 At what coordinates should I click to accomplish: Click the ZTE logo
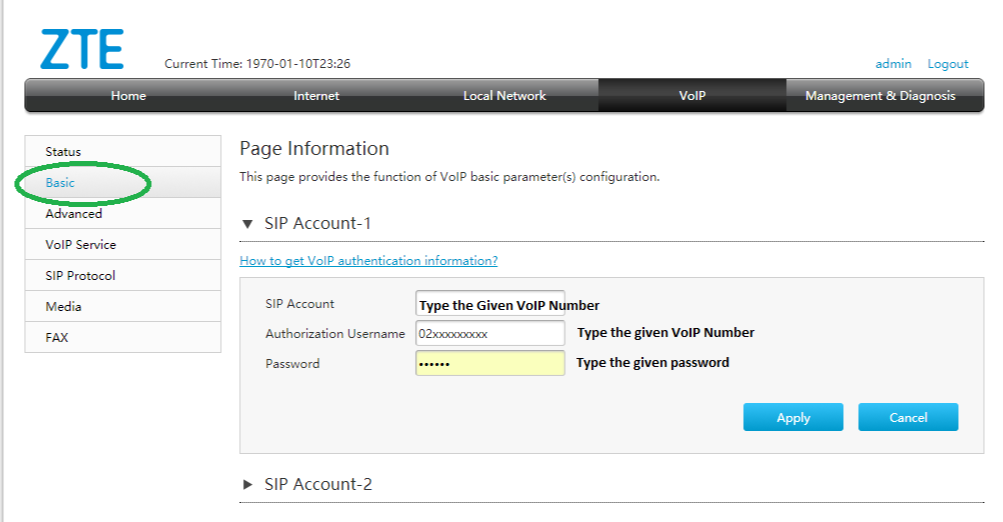click(82, 49)
